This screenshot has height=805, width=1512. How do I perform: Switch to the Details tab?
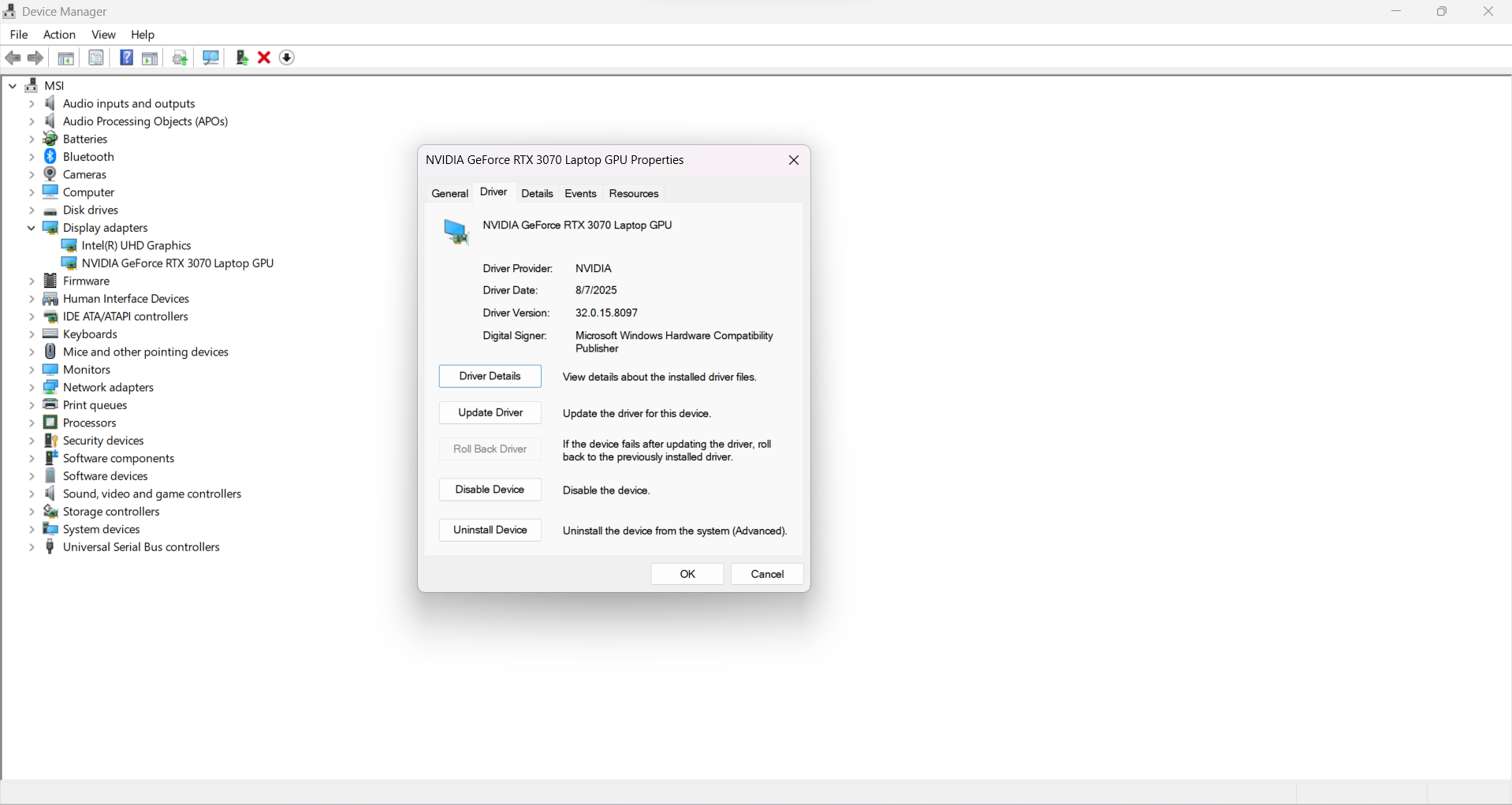[537, 194]
